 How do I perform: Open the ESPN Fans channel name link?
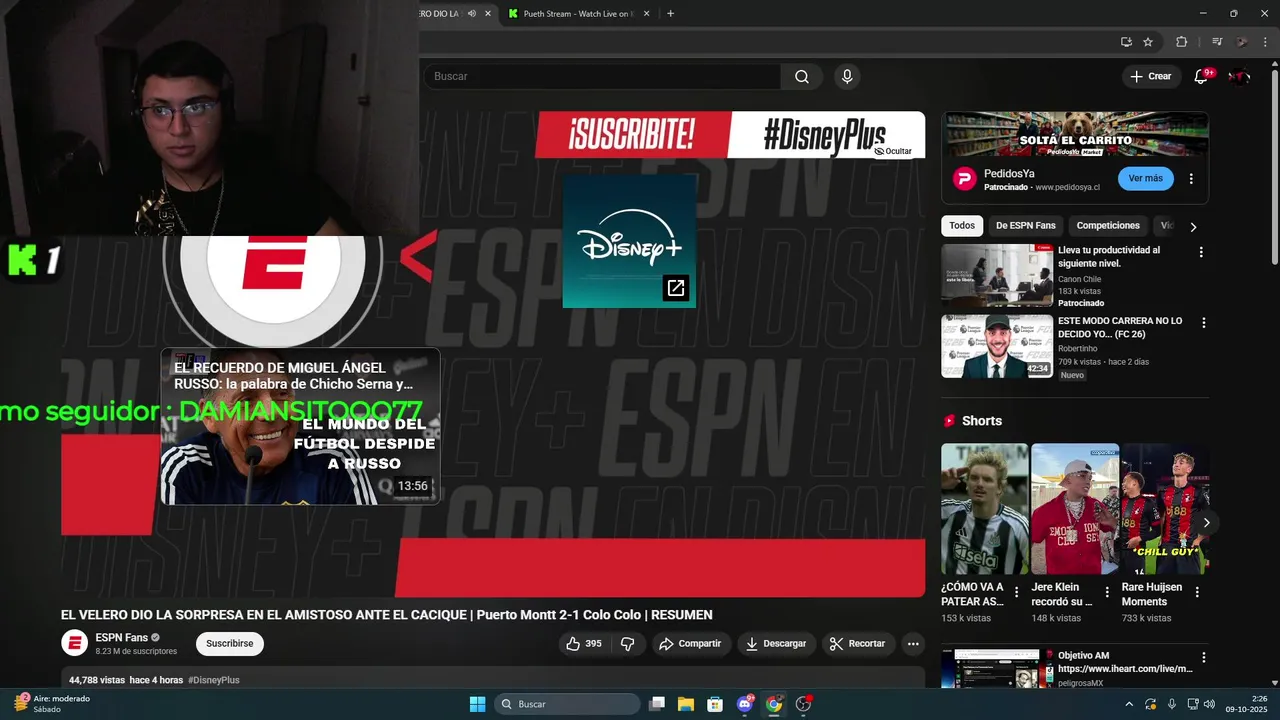[x=121, y=638]
